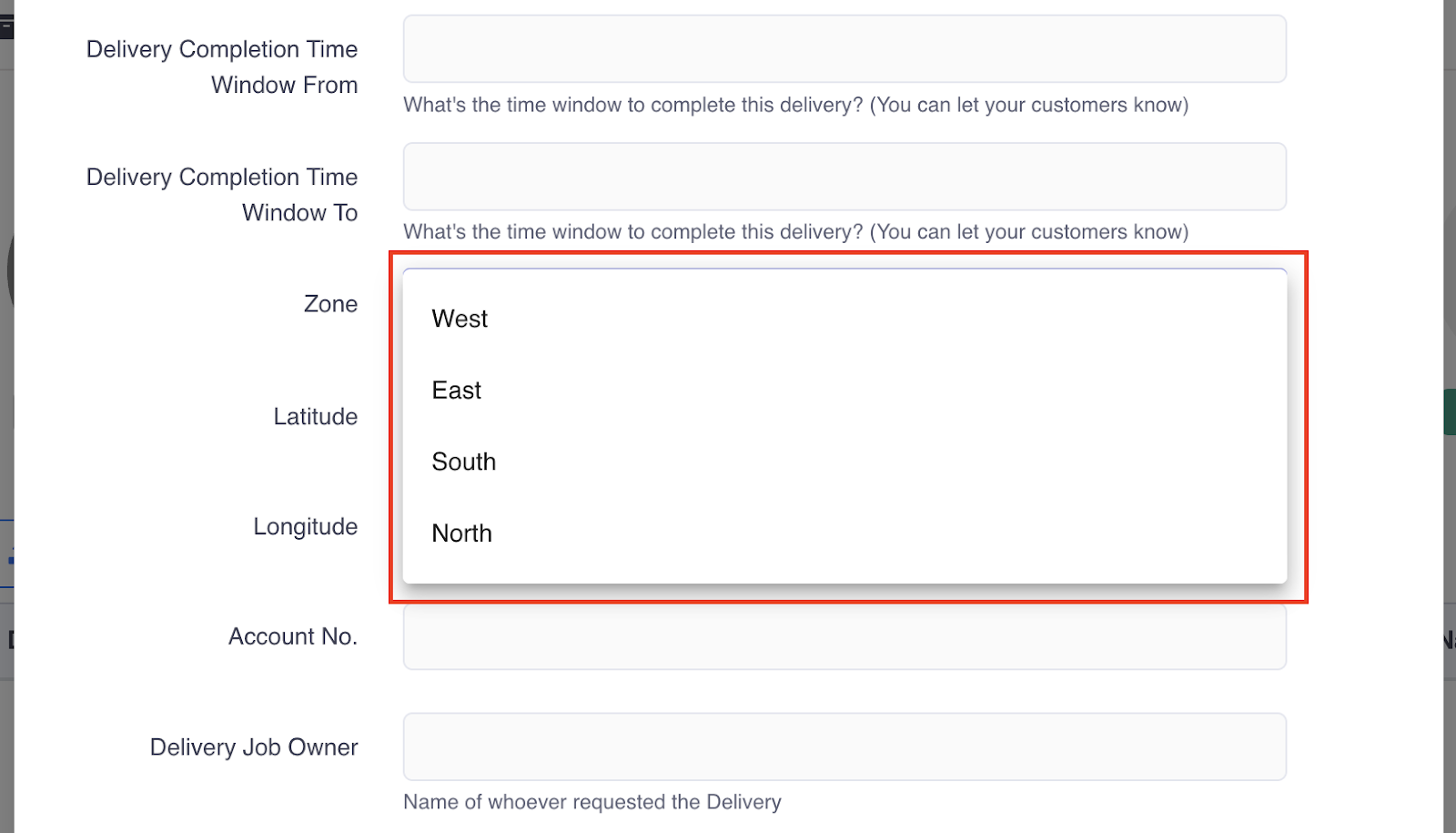Focus the Delivery Completion Time Window From field
This screenshot has width=1456, height=833.
(844, 48)
